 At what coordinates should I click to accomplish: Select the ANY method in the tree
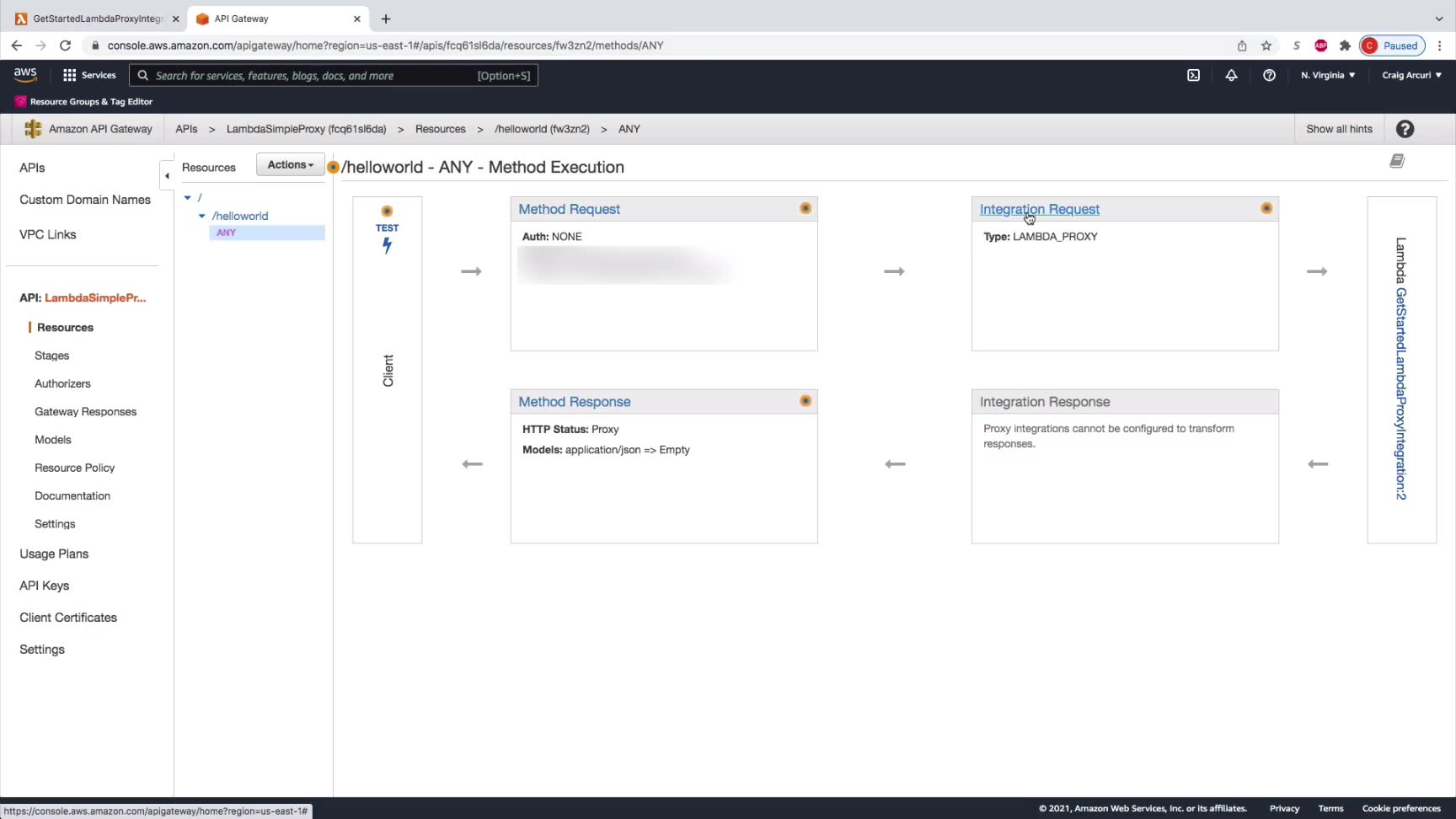point(267,233)
